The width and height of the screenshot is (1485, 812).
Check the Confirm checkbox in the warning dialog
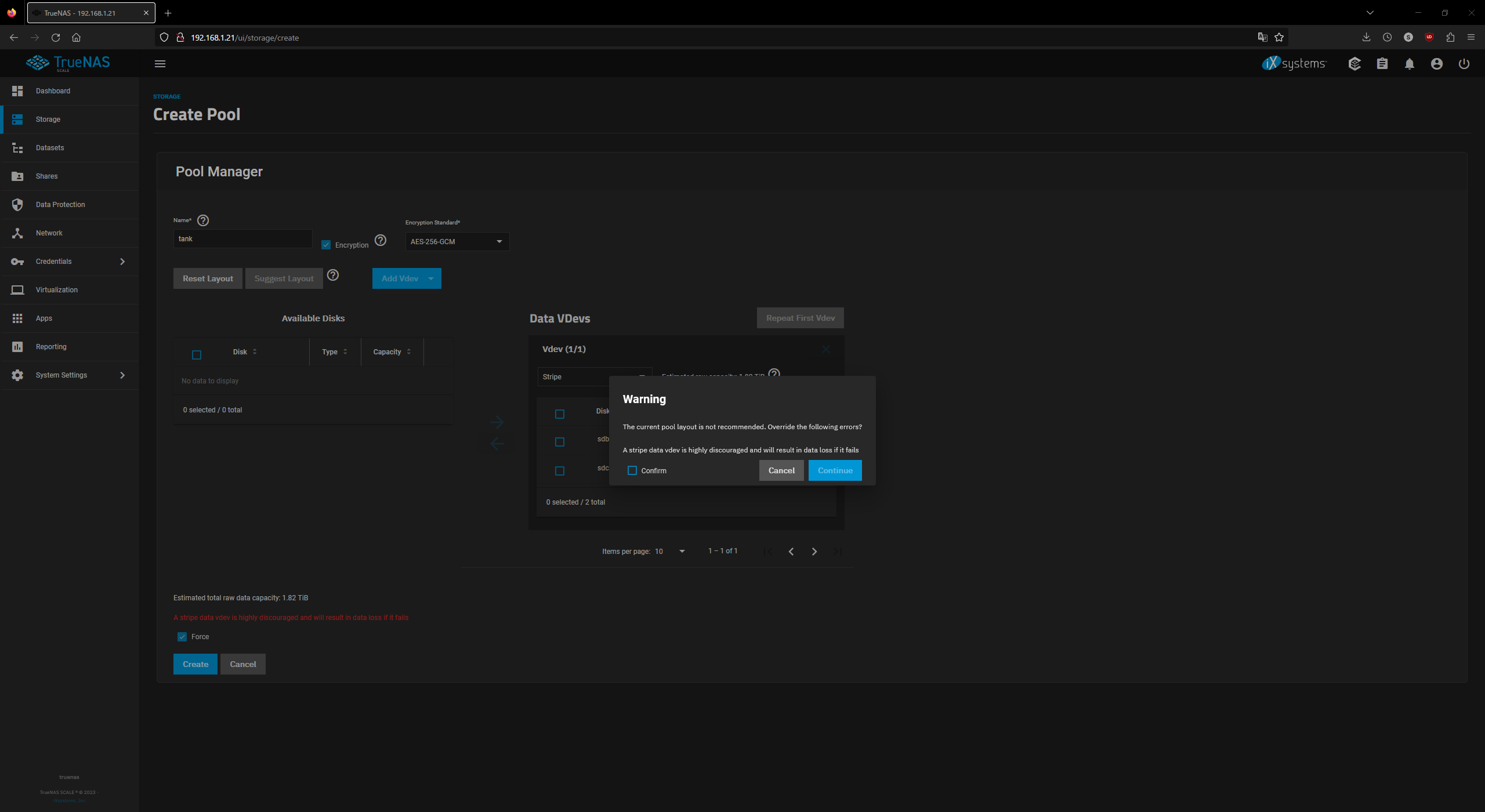point(632,470)
